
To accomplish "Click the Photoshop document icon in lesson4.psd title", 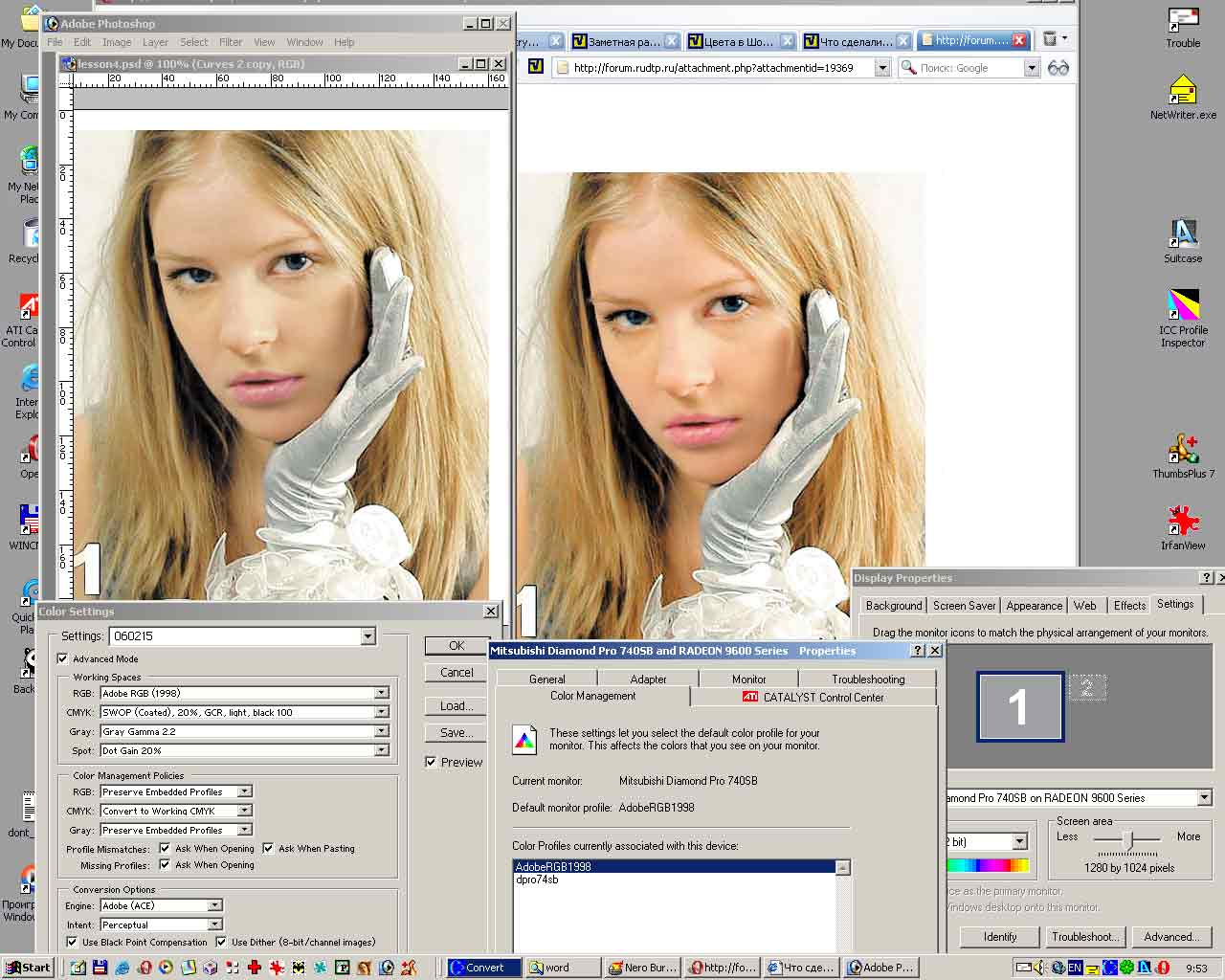I will [69, 64].
